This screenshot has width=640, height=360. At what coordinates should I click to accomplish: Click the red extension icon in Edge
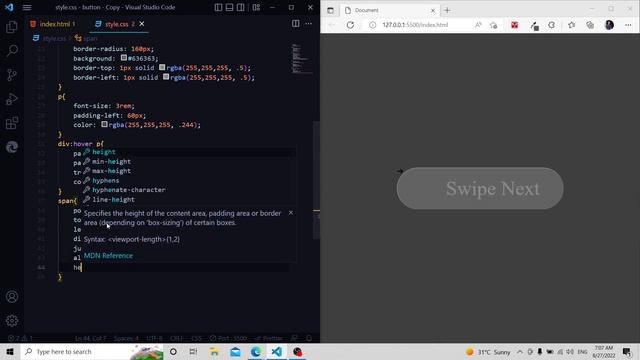pos(514,25)
